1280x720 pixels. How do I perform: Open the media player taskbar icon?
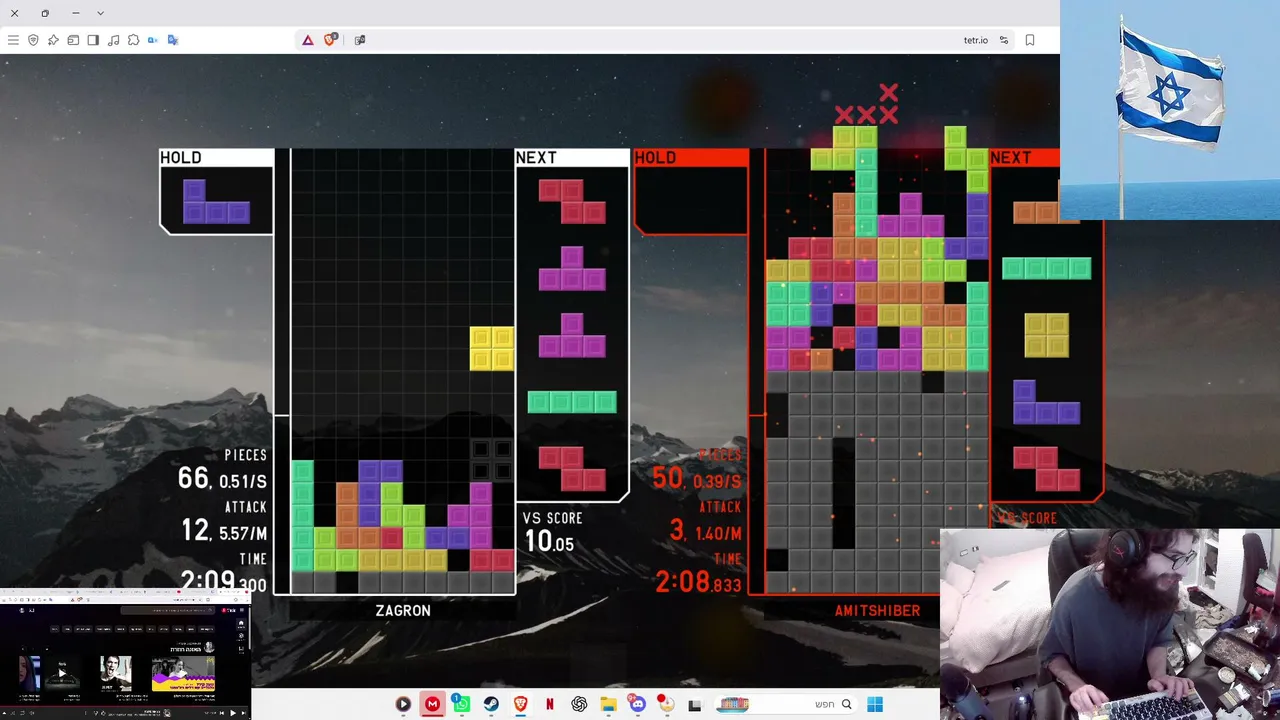(403, 704)
